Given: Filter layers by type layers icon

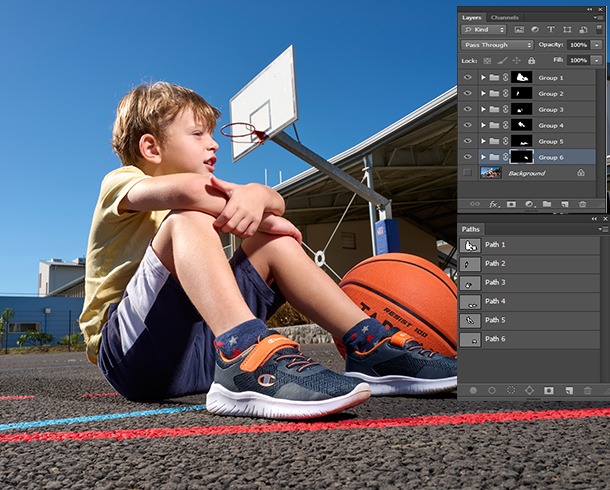Looking at the screenshot, I should pyautogui.click(x=551, y=30).
